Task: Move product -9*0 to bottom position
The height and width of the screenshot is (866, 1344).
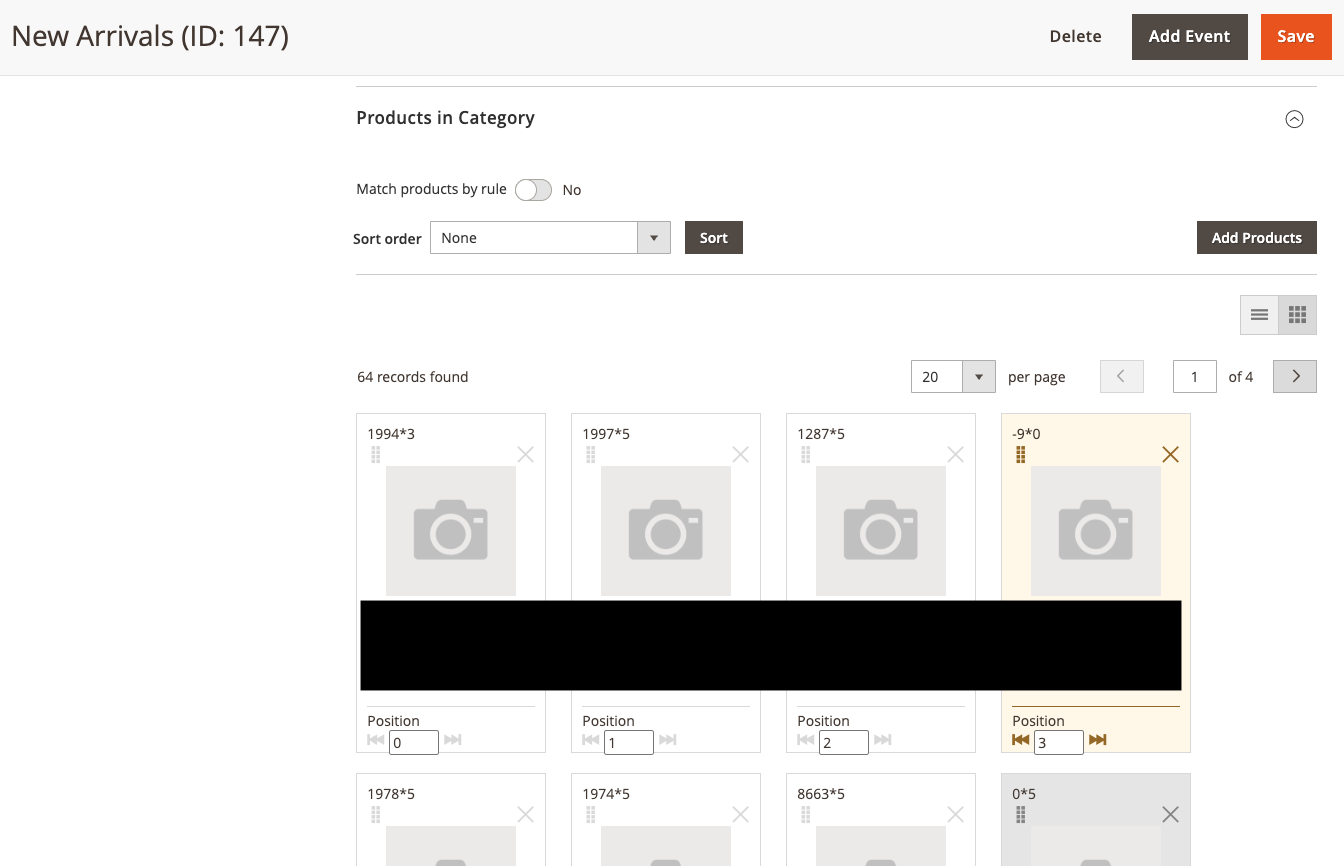Action: click(x=1097, y=740)
